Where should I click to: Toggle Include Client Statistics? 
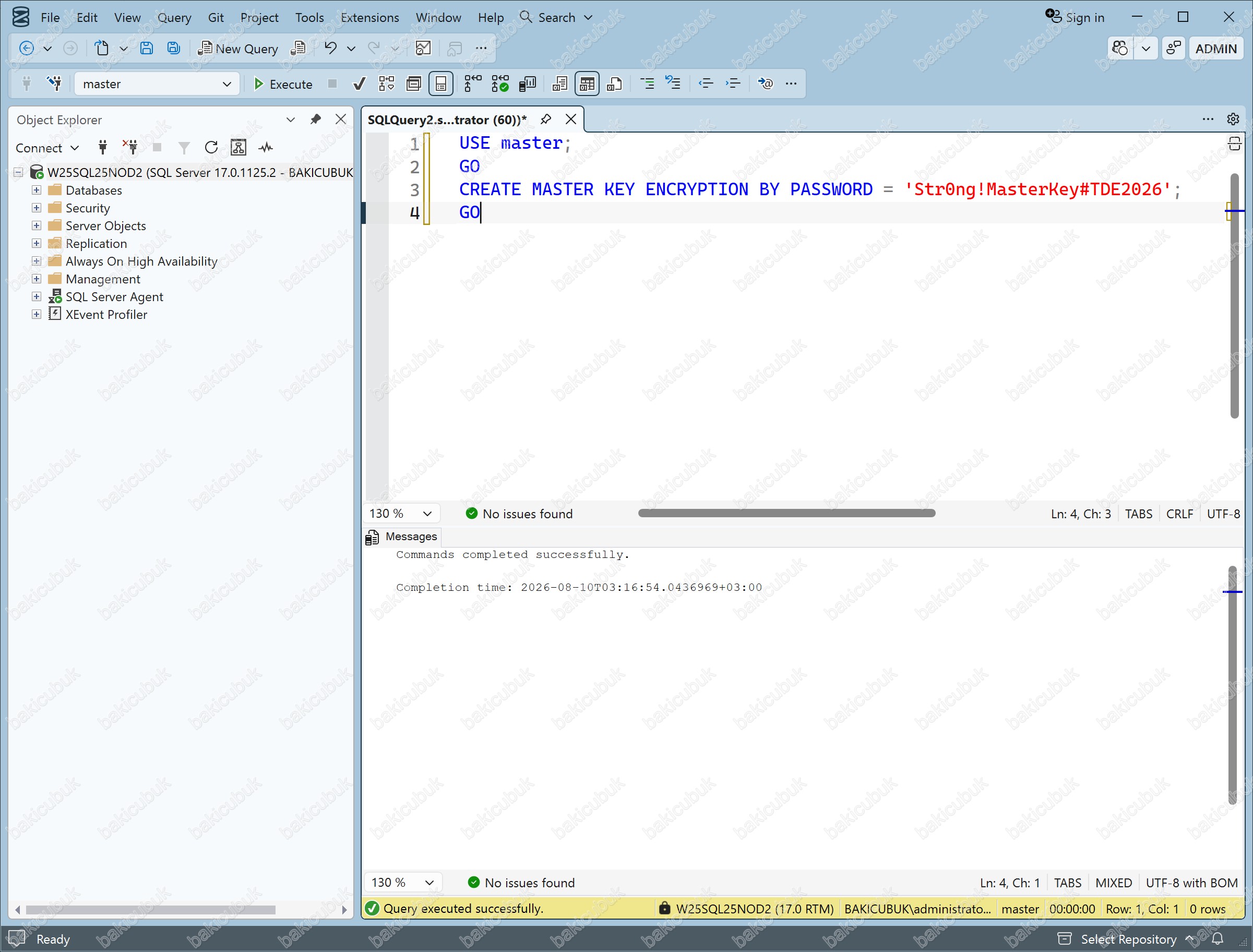pos(528,84)
